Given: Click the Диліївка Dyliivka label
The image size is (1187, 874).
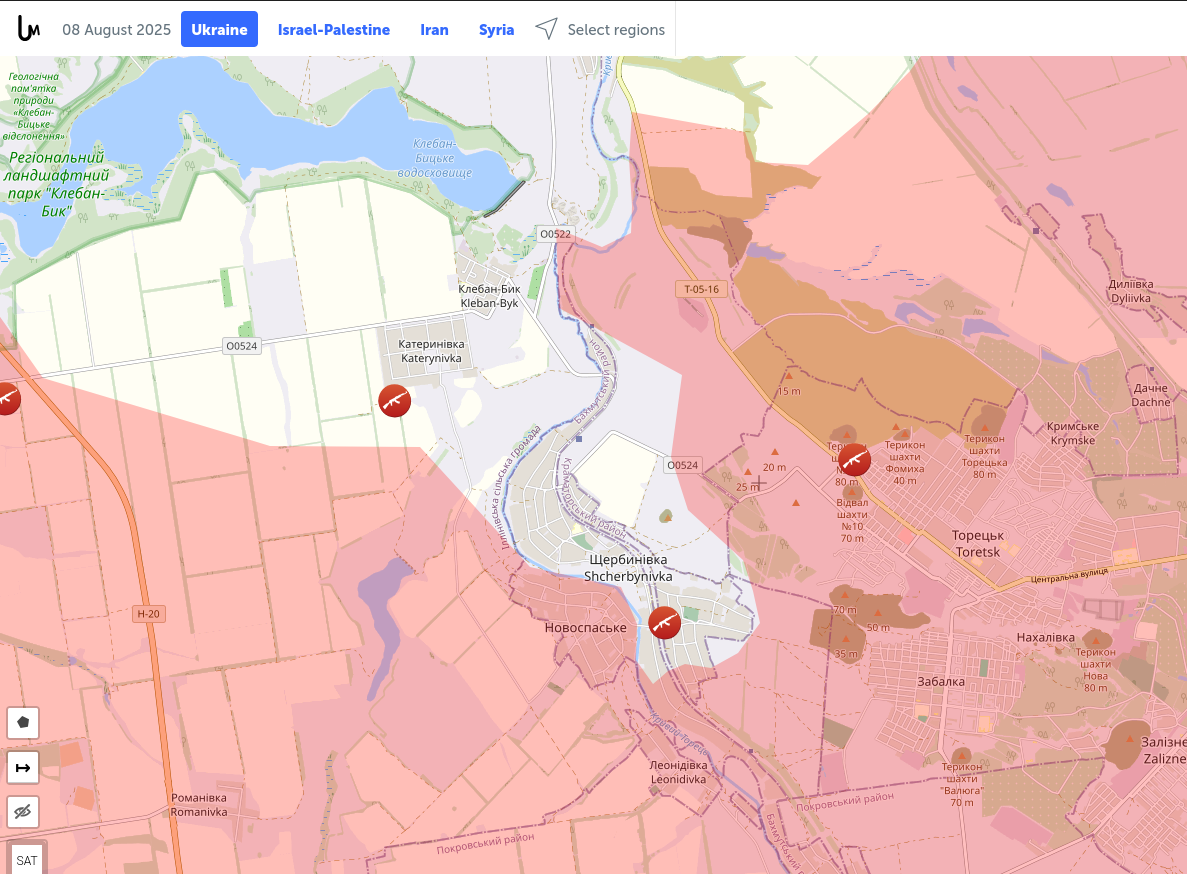Looking at the screenshot, I should [1131, 291].
